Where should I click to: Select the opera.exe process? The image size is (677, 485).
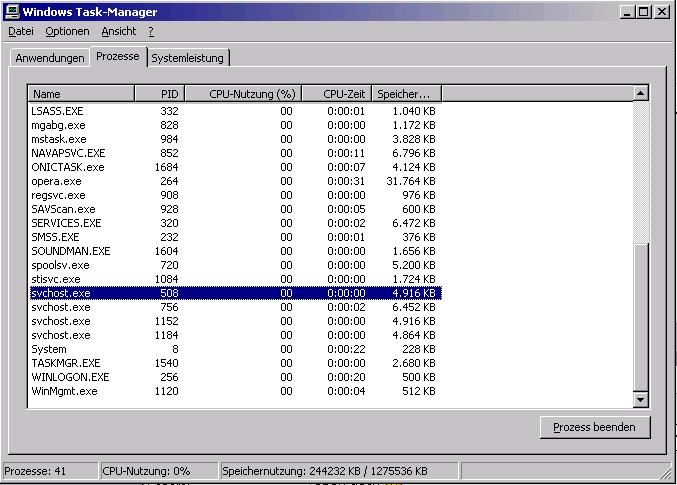tap(235, 181)
